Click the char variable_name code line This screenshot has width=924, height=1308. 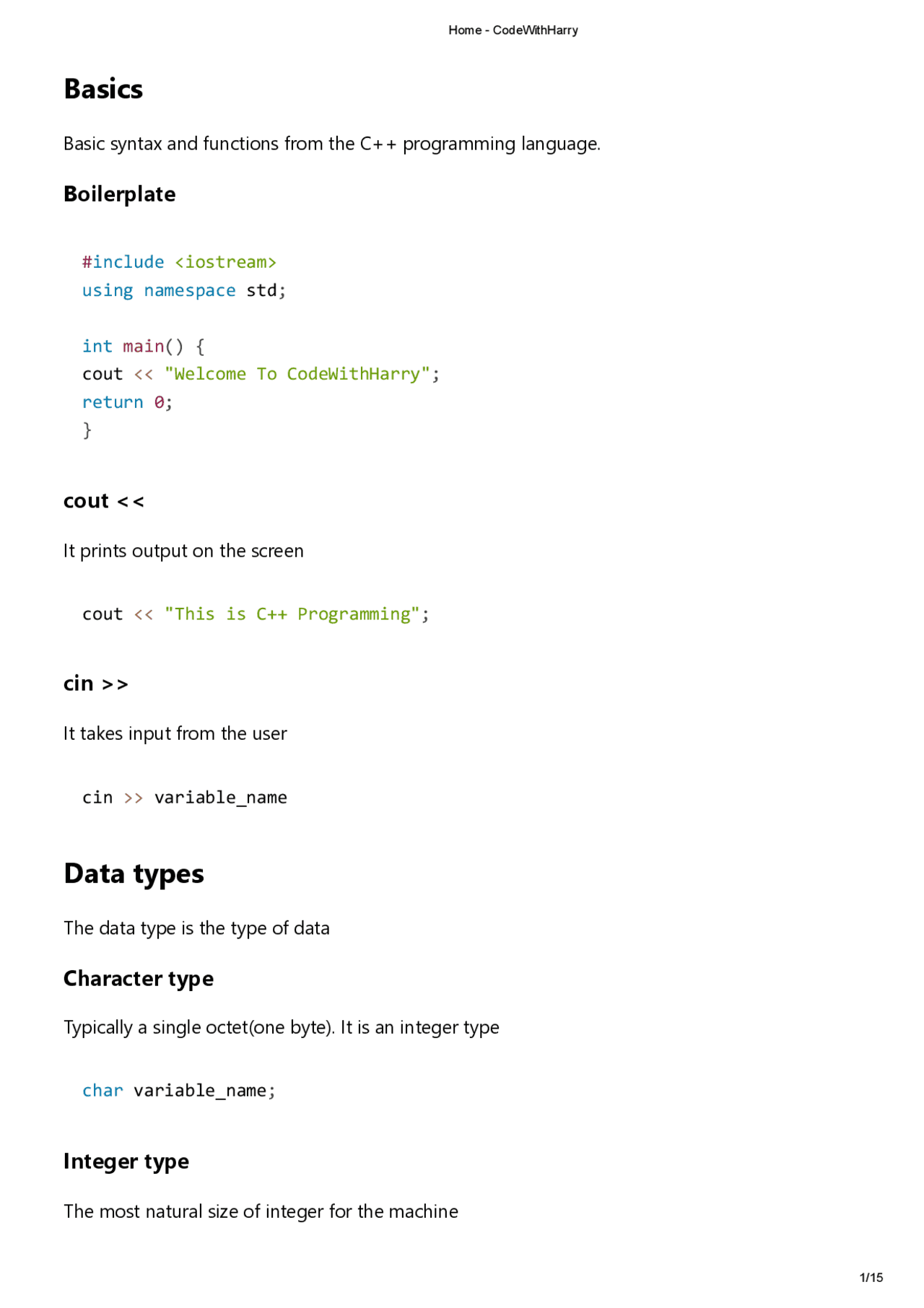tap(179, 1091)
